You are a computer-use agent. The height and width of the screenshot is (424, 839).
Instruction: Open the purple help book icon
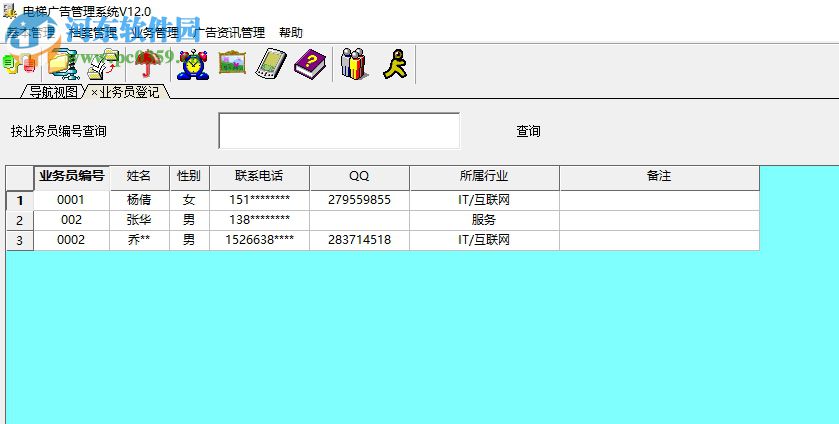pyautogui.click(x=310, y=64)
